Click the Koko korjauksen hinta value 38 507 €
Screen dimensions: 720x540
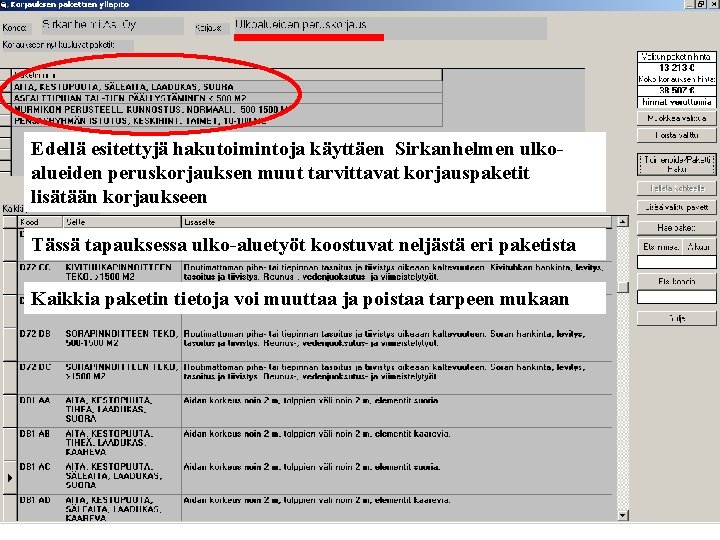click(x=676, y=90)
